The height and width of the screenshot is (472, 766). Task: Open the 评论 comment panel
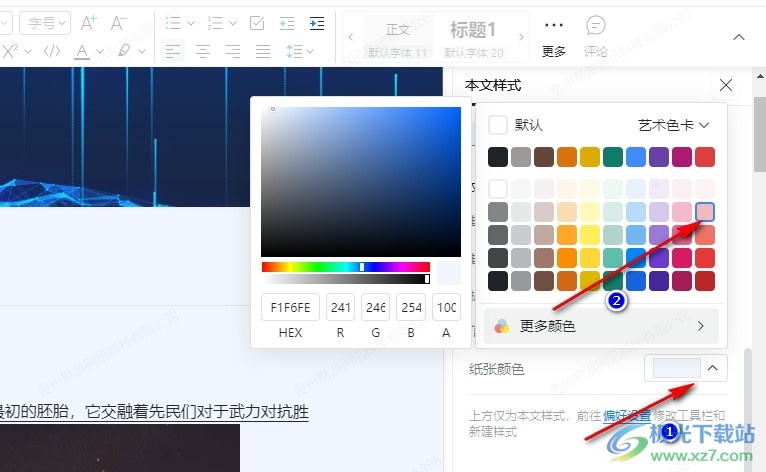pos(596,38)
